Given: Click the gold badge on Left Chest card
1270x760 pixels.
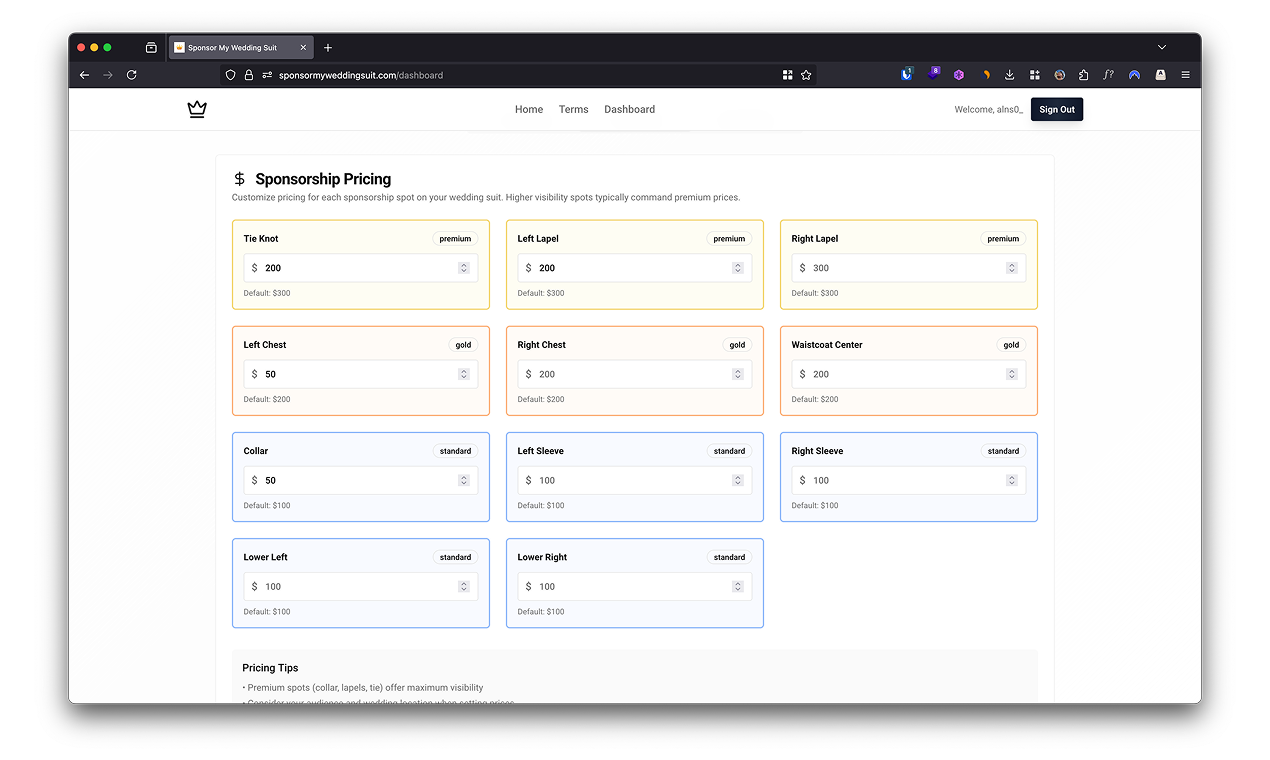Looking at the screenshot, I should tap(463, 345).
